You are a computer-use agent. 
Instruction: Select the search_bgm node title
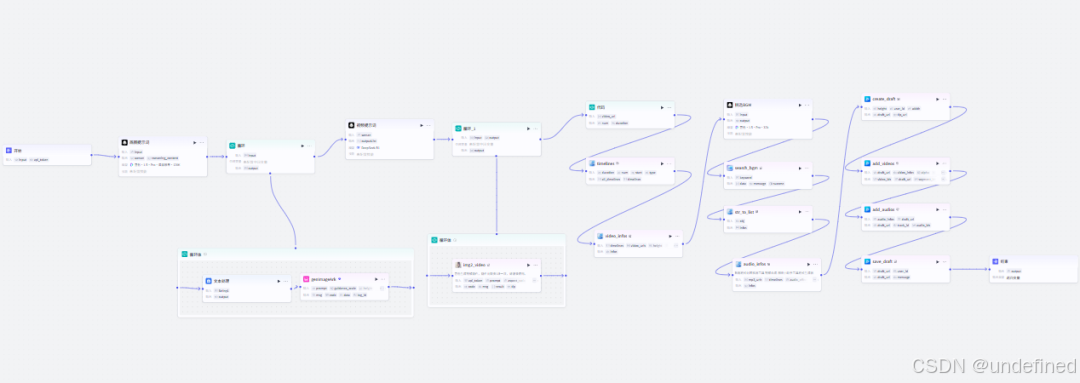746,167
